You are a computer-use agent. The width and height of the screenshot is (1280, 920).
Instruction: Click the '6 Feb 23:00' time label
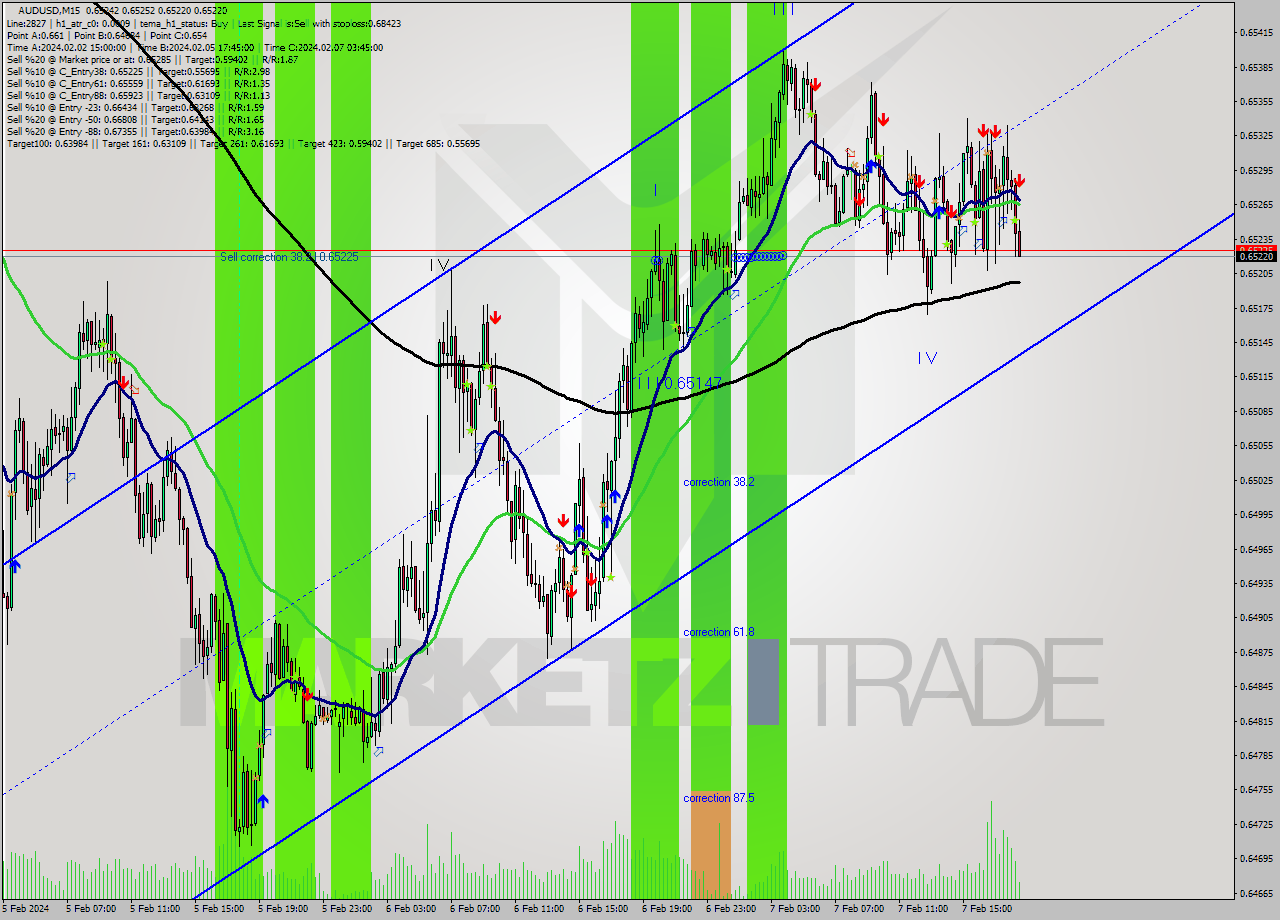(731, 909)
